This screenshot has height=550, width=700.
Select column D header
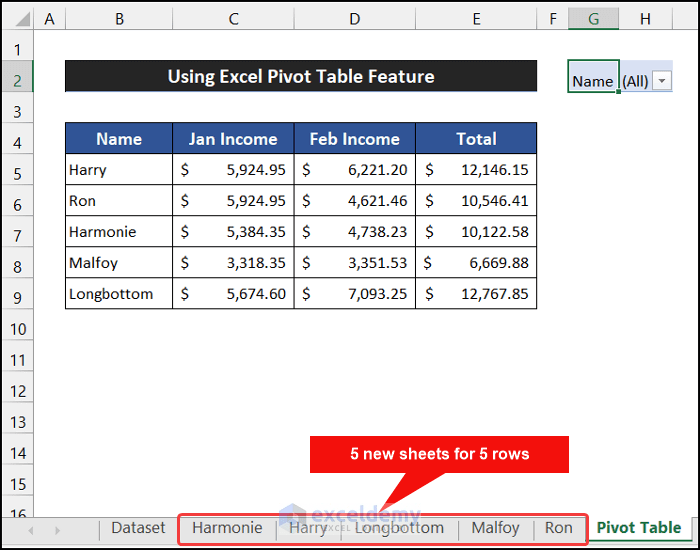[x=355, y=19]
